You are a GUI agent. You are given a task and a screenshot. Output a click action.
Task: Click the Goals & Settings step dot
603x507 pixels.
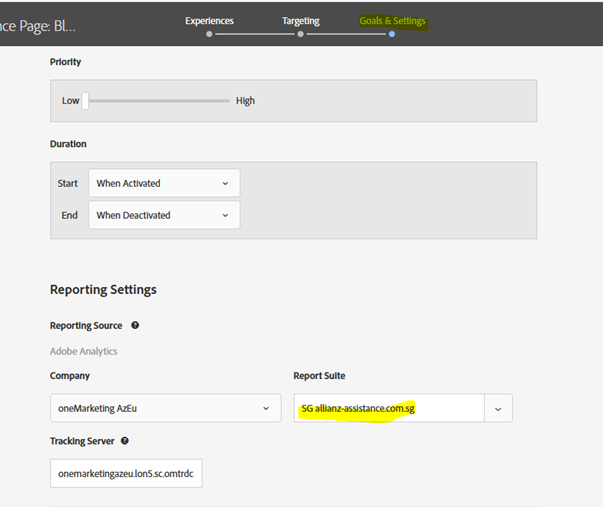tap(392, 34)
